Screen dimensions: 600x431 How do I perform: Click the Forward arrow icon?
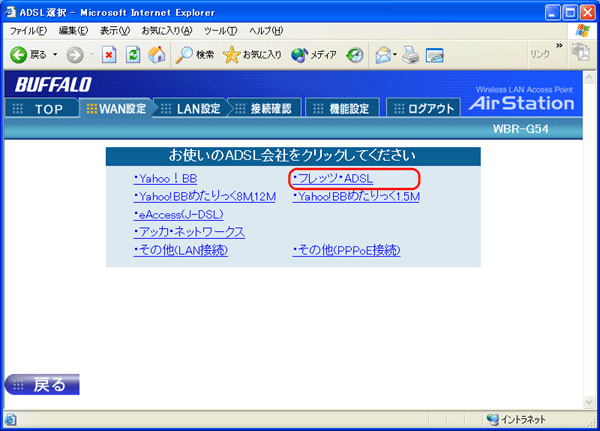pos(75,55)
